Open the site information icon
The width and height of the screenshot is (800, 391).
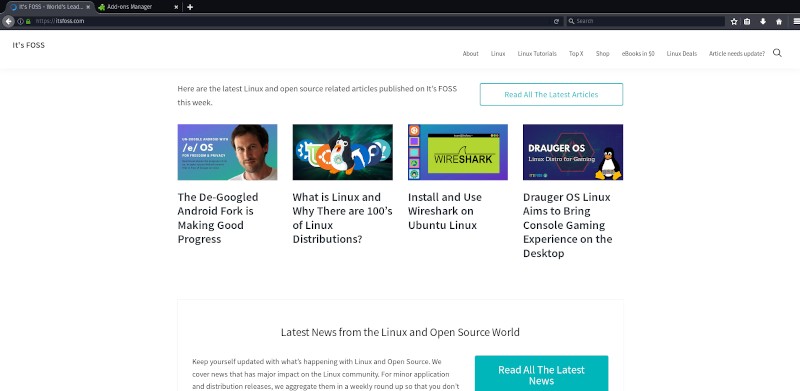point(20,21)
